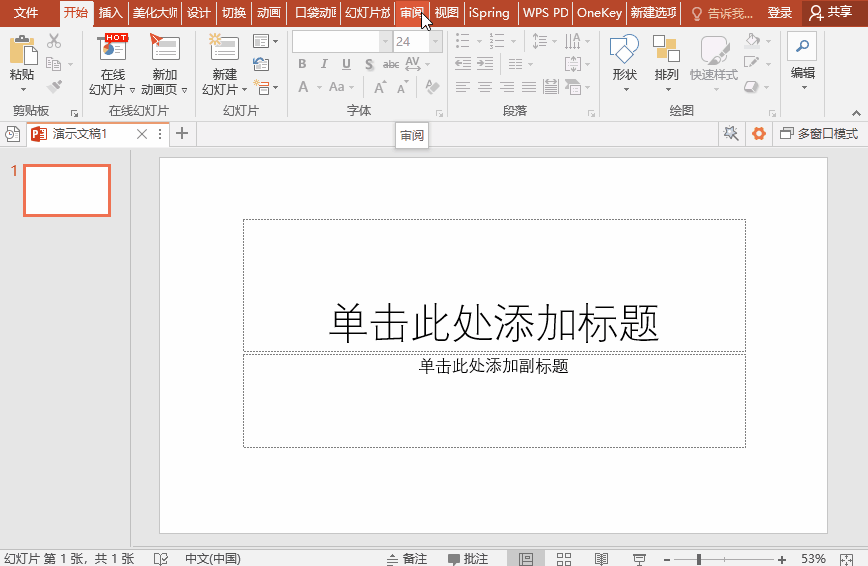This screenshot has height=566, width=868.
Task: Toggle Italic formatting
Action: tap(324, 64)
